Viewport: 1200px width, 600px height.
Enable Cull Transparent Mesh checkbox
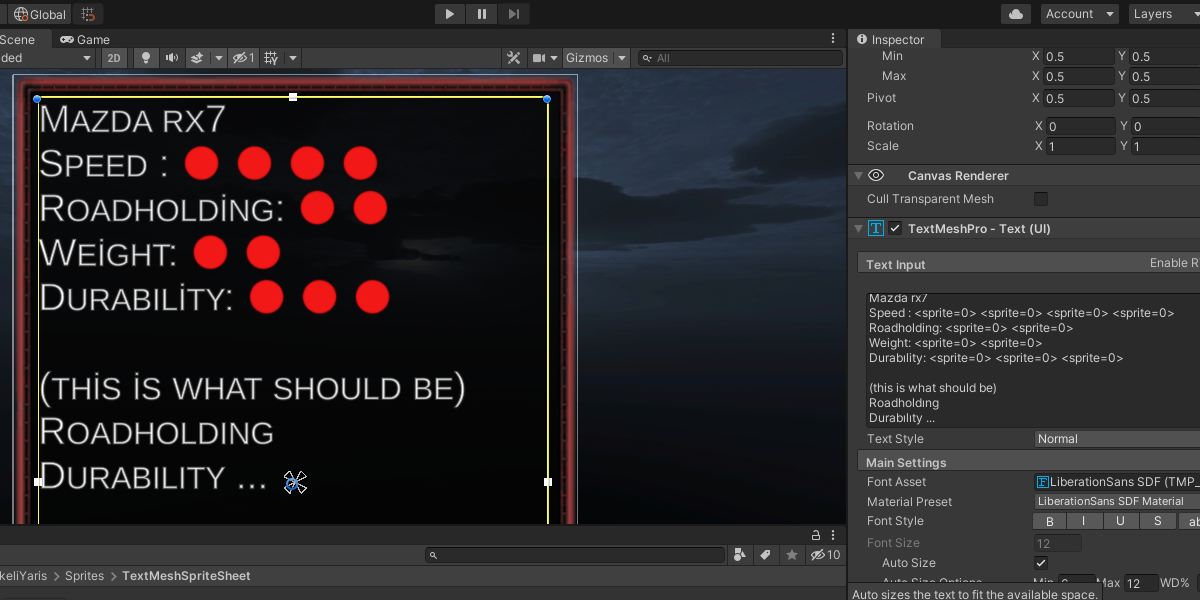click(x=1041, y=199)
